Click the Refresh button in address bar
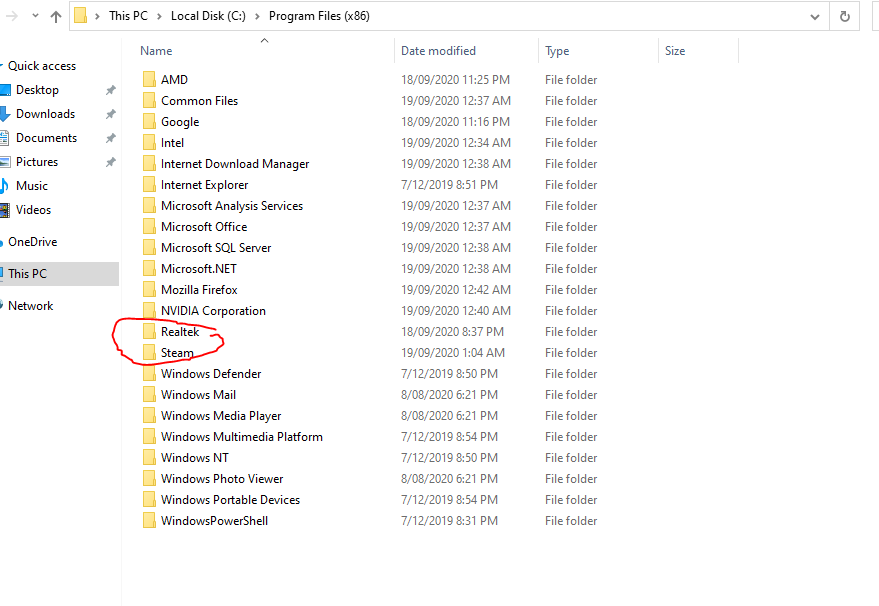Image resolution: width=879 pixels, height=606 pixels. click(844, 16)
